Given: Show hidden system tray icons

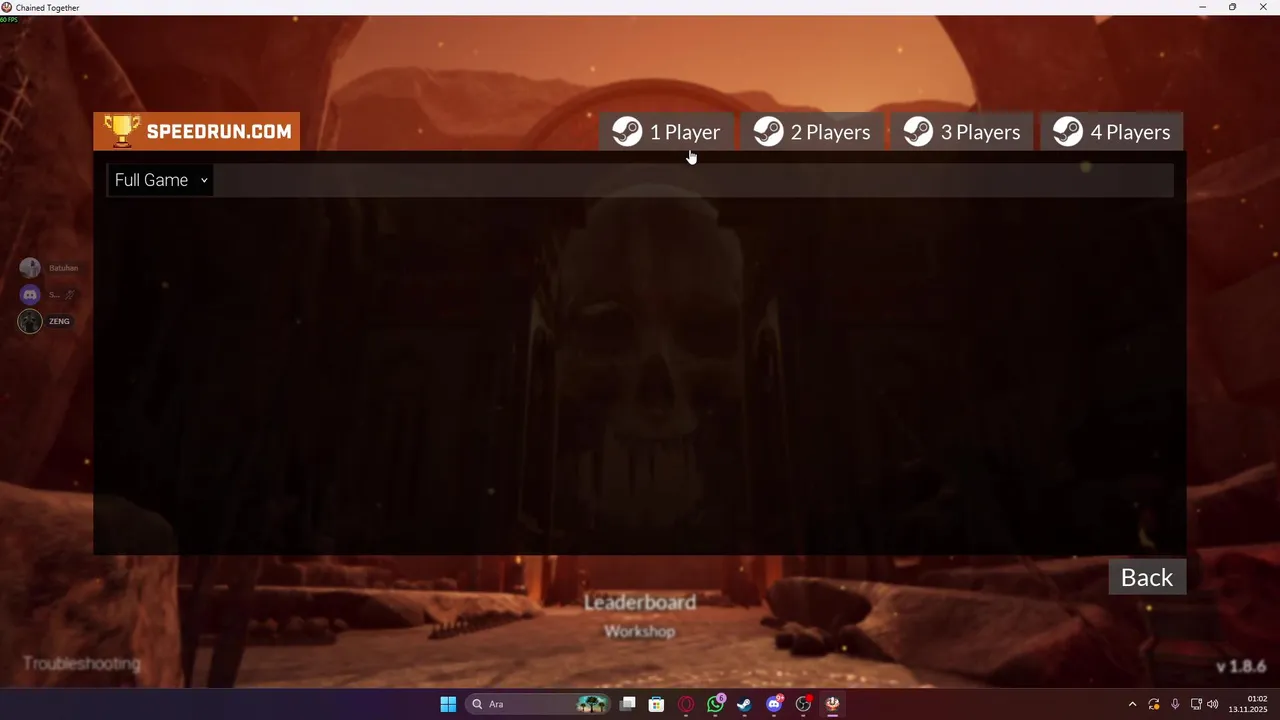Looking at the screenshot, I should click(1132, 704).
